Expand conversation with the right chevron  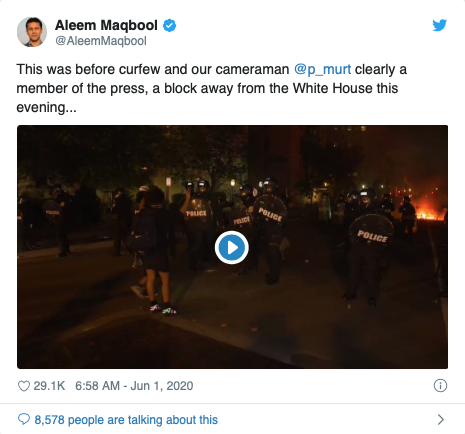(441, 419)
